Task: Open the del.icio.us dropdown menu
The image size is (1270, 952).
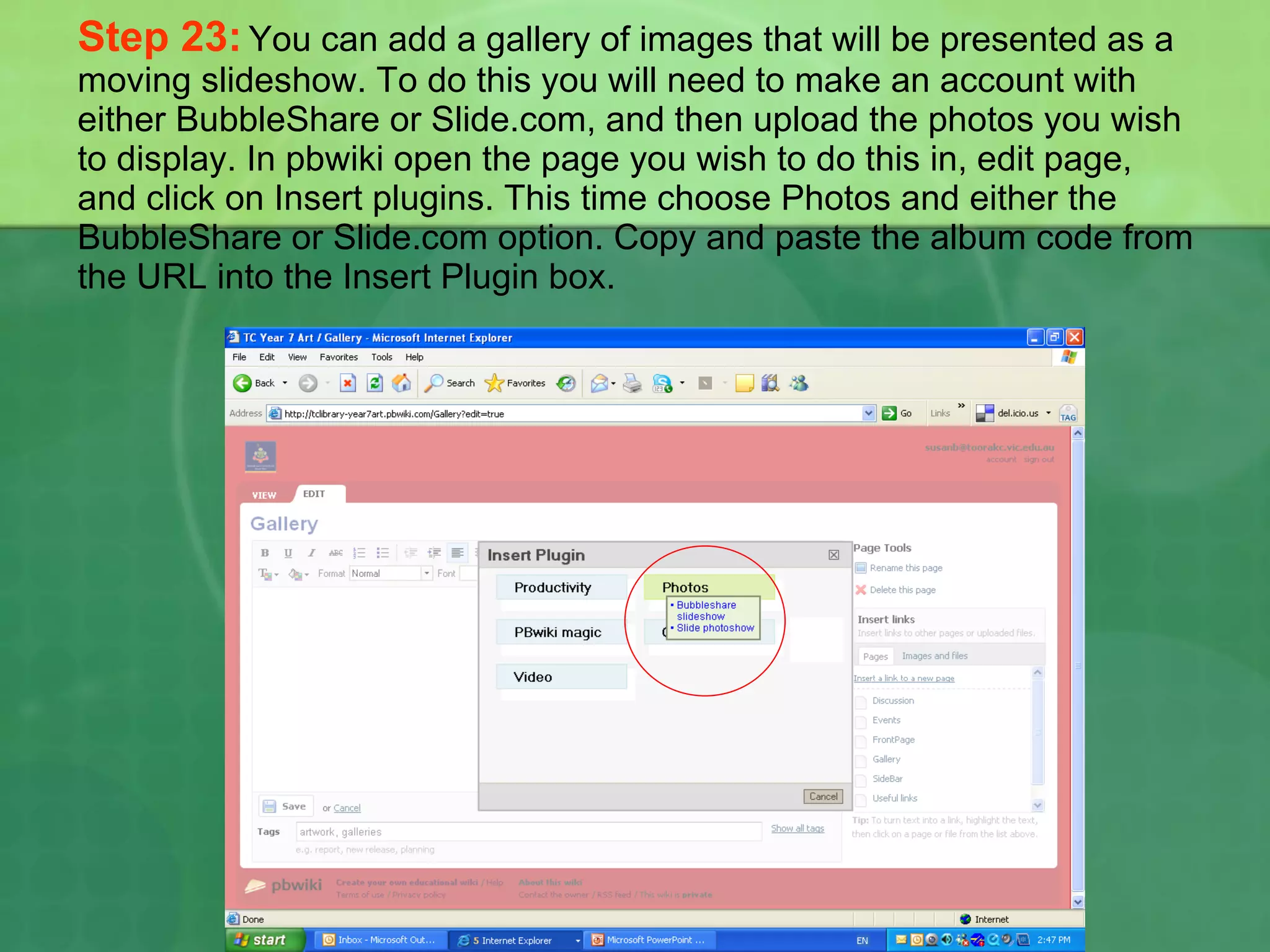Action: pos(1049,413)
